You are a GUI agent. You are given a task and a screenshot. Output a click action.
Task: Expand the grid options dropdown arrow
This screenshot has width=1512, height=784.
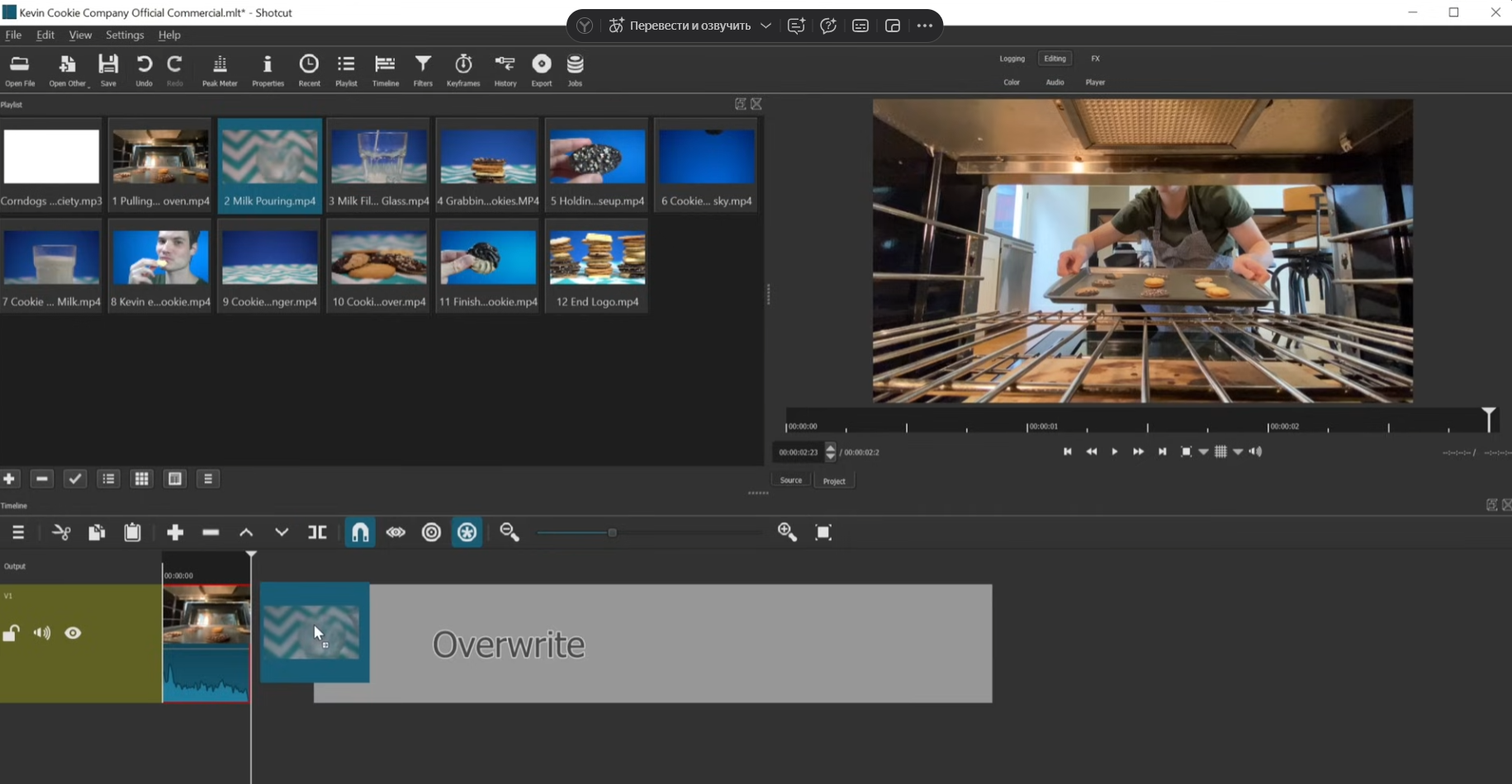point(1238,451)
